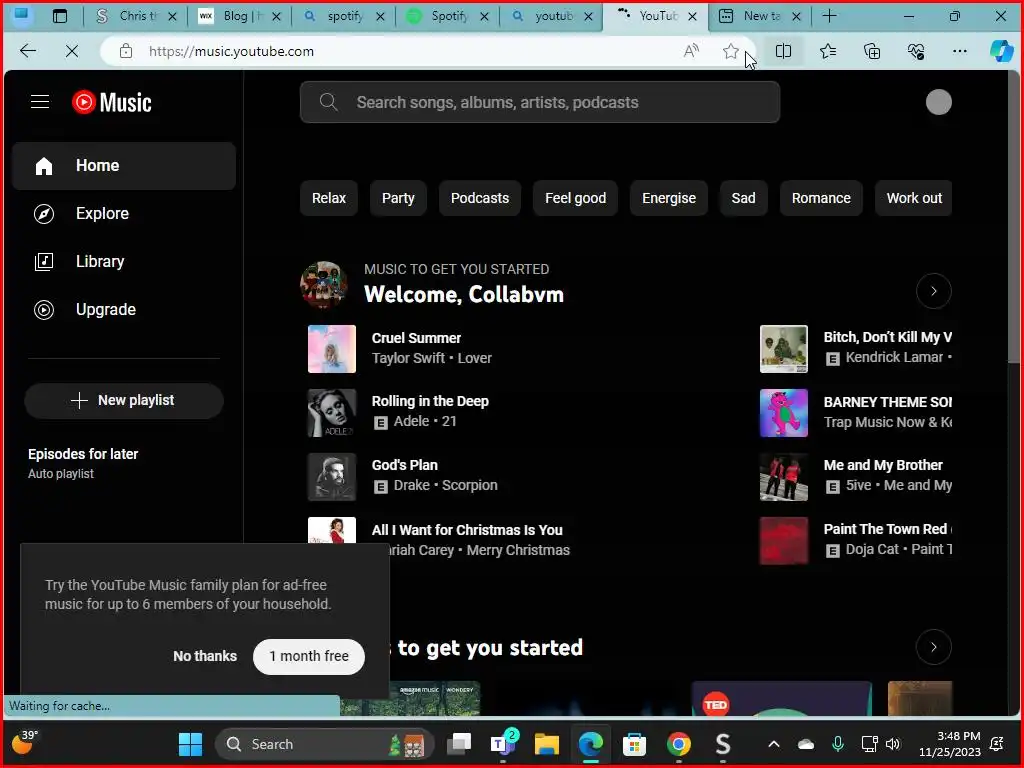Go to Home in sidebar
Viewport: 1024px width, 768px height.
(124, 166)
